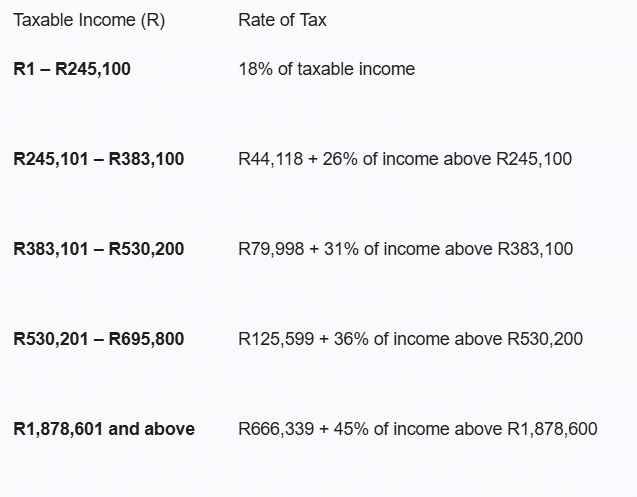
Task: Click the R383,100 threshold in rate column
Action: 535,249
